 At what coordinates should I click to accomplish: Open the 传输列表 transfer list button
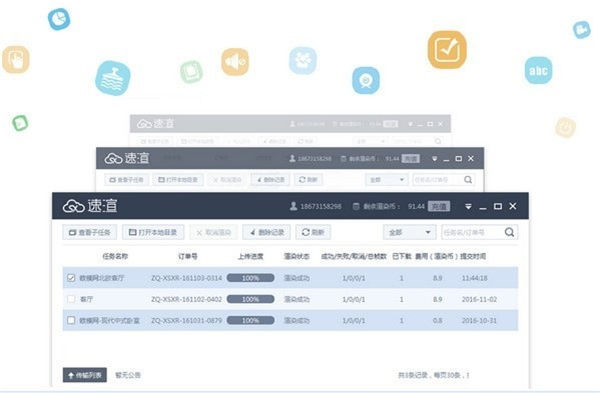coord(85,375)
